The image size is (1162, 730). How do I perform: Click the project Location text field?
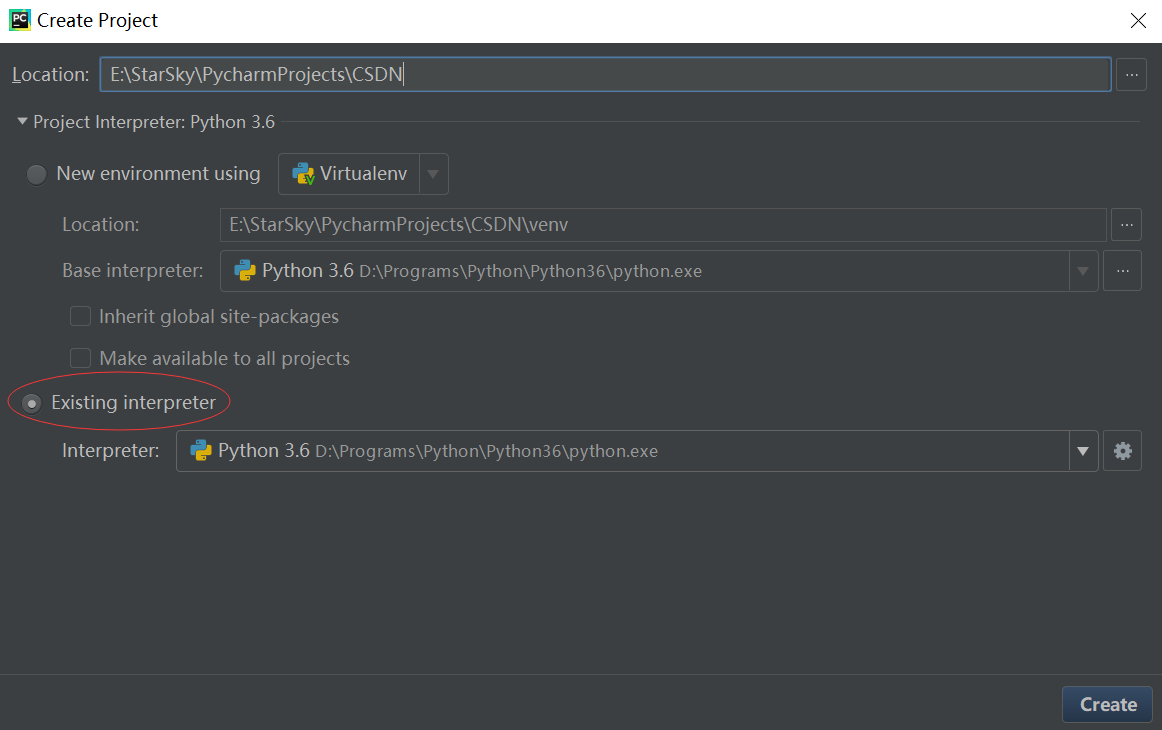tap(605, 75)
